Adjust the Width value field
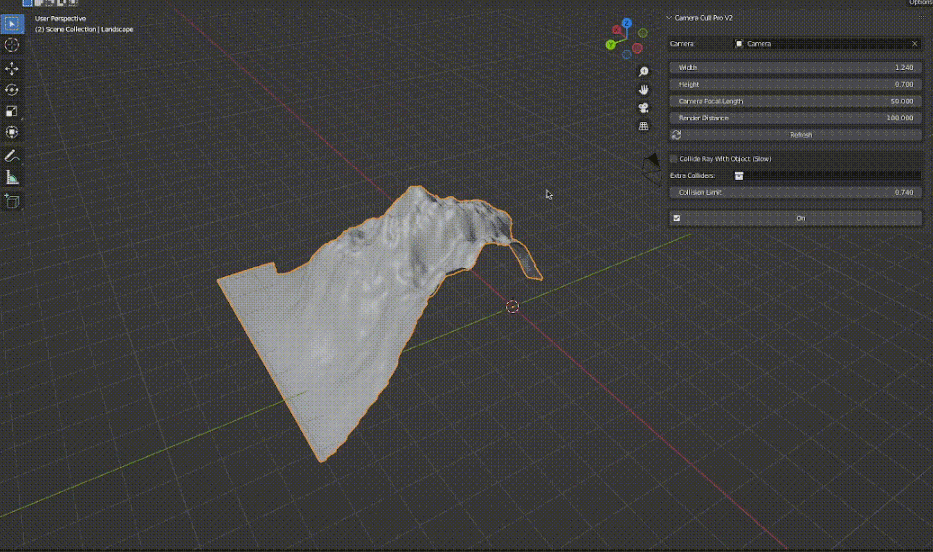 pos(796,68)
